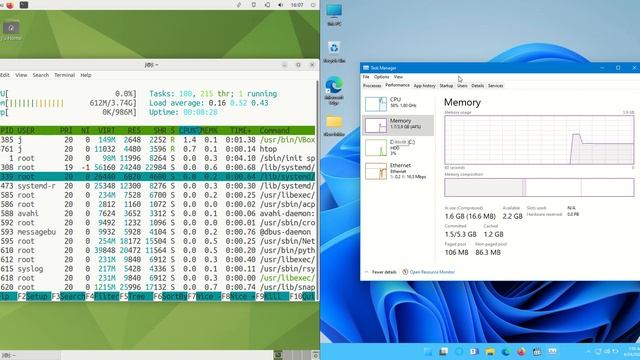The height and width of the screenshot is (360, 640).
Task: Sort htop by the VIRT column header
Action: tap(107, 131)
